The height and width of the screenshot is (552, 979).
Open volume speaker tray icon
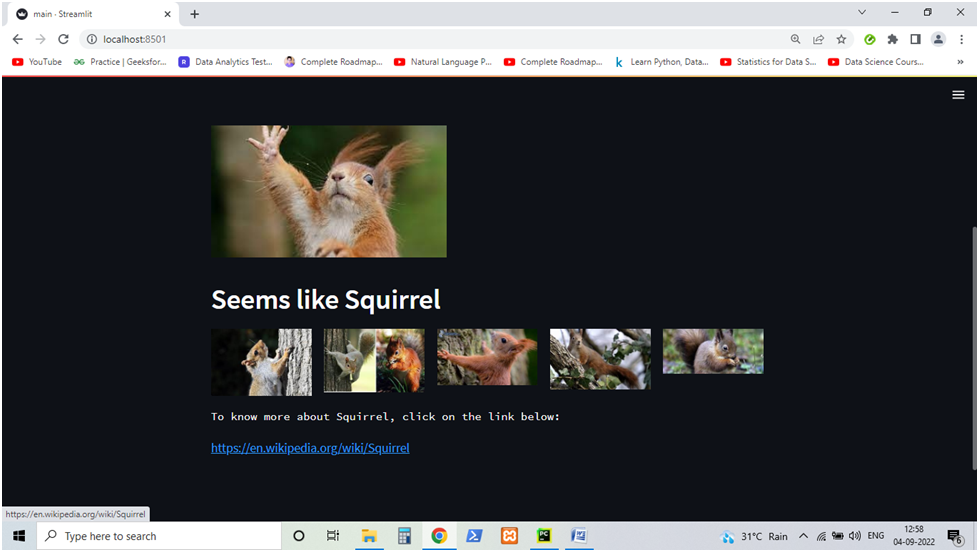coord(855,536)
